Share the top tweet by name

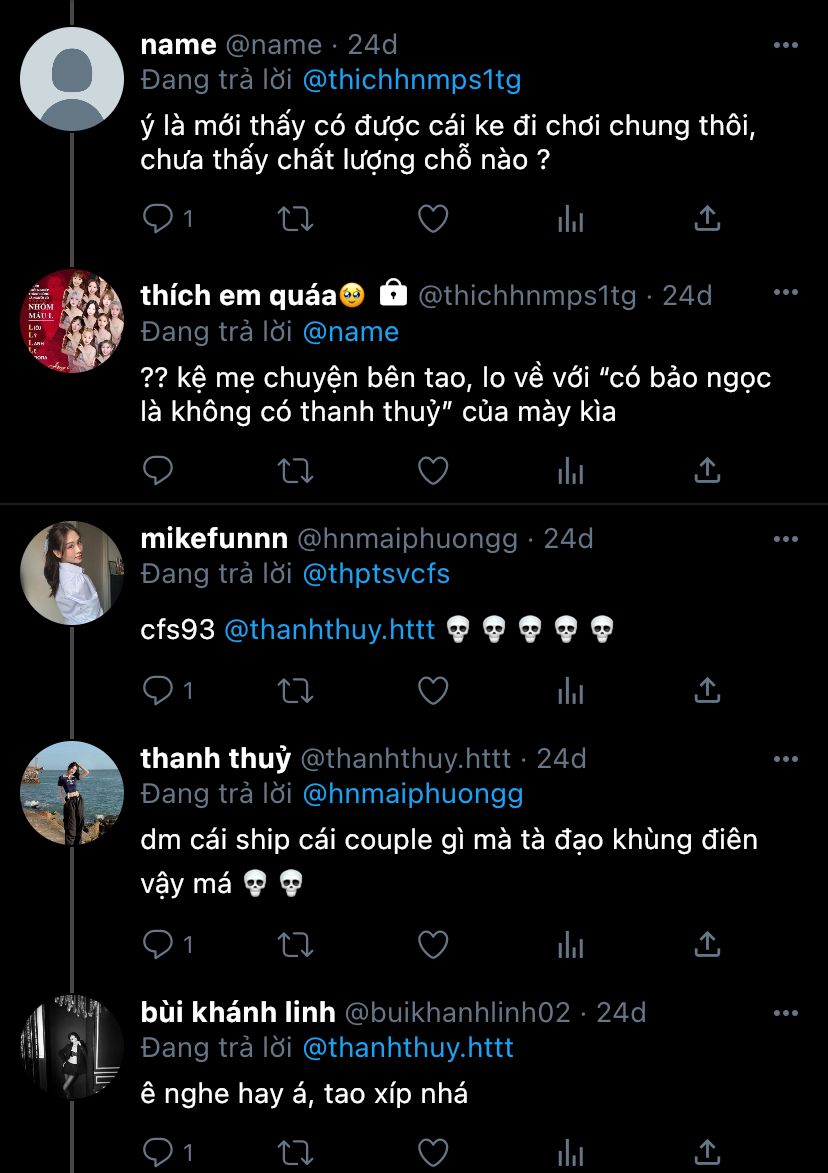(x=707, y=219)
